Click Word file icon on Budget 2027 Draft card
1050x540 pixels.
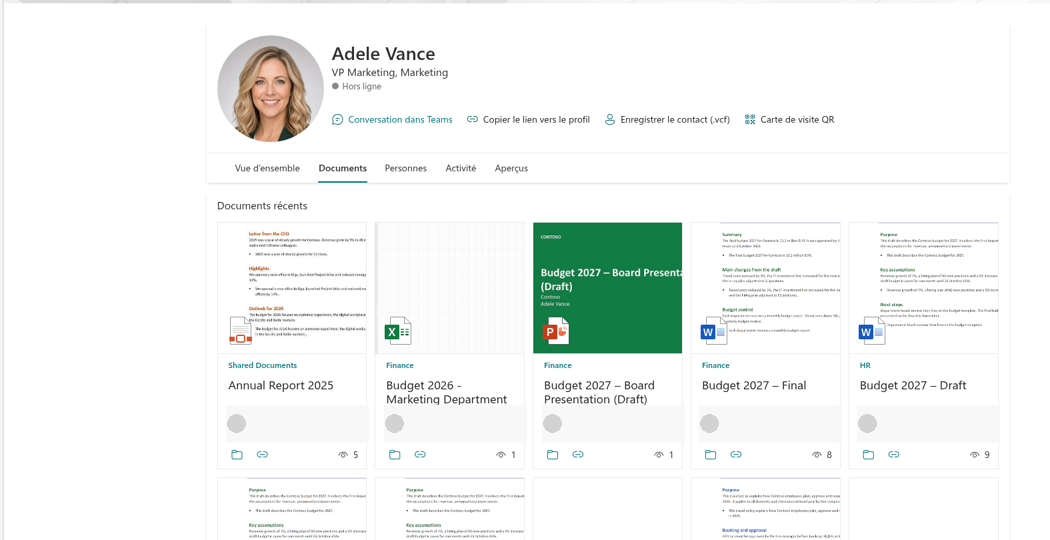[871, 331]
